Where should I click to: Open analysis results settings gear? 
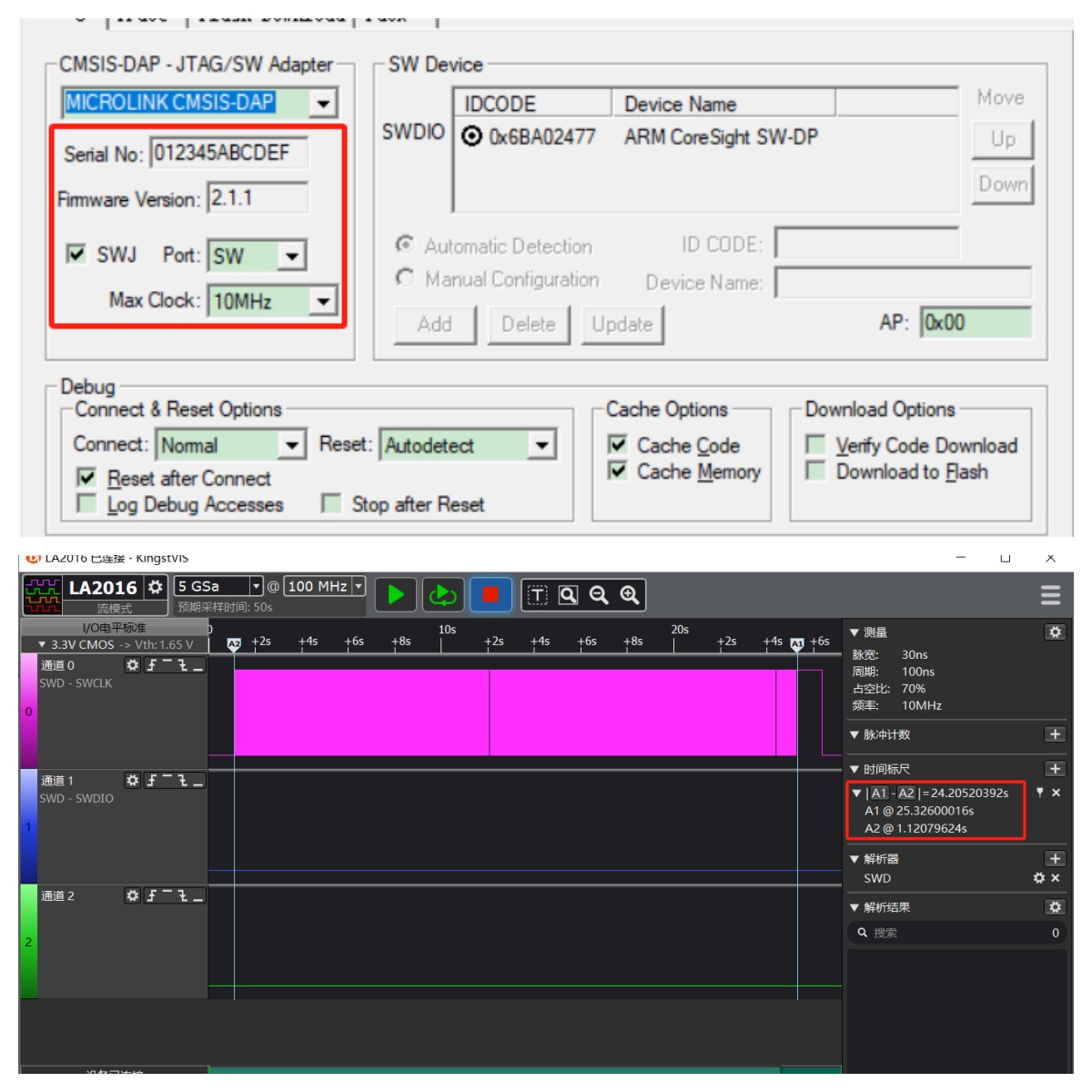point(1055,907)
